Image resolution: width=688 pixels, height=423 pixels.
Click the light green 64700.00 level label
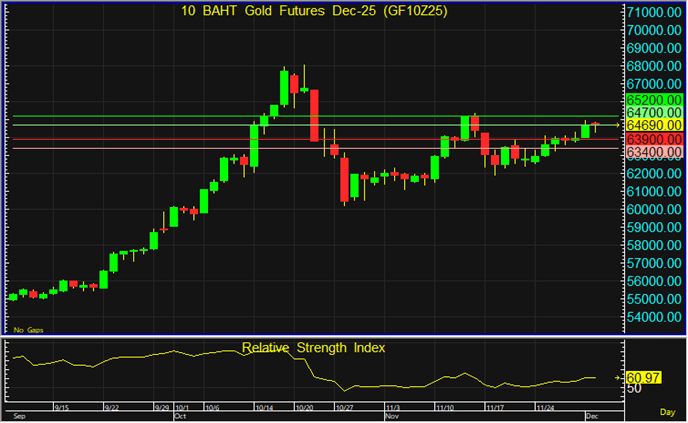[x=653, y=114]
